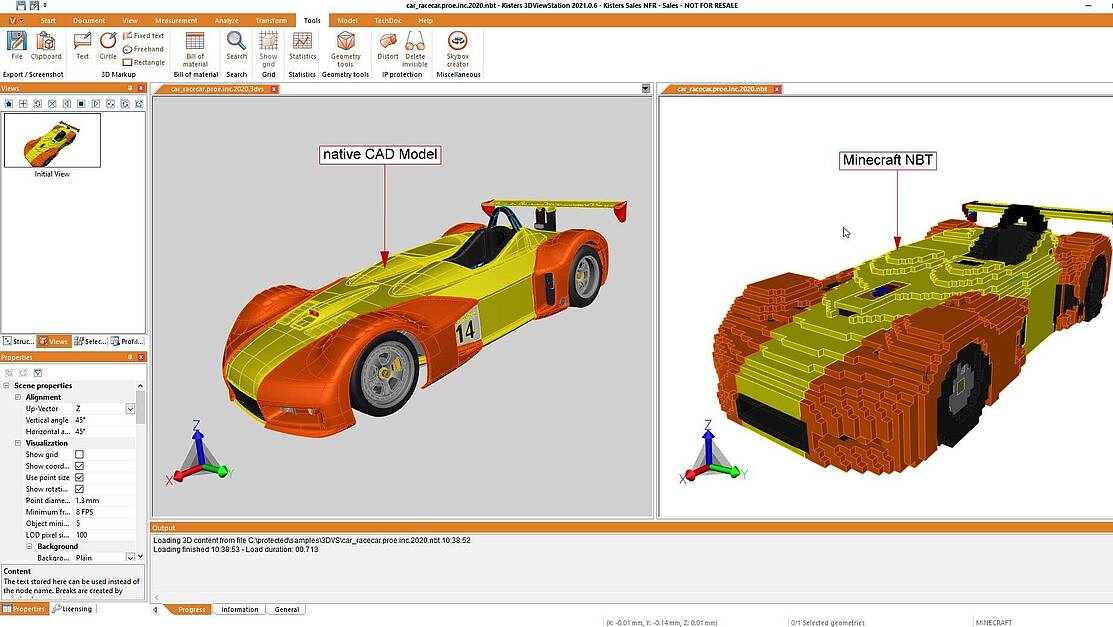Switch to the TechDoc ribbon tab
This screenshot has height=627, width=1113.
pos(388,21)
